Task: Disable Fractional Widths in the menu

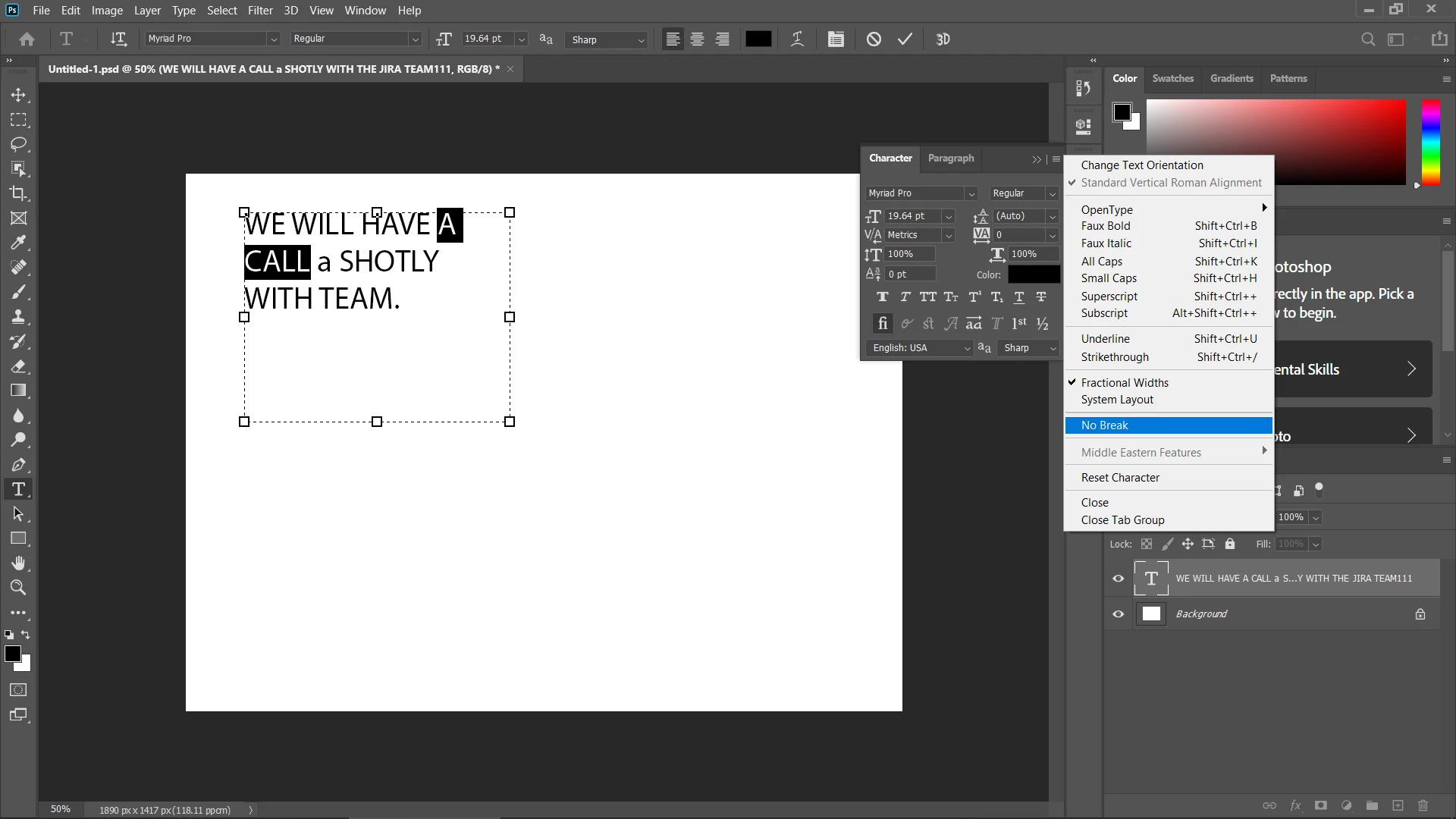Action: click(1125, 383)
